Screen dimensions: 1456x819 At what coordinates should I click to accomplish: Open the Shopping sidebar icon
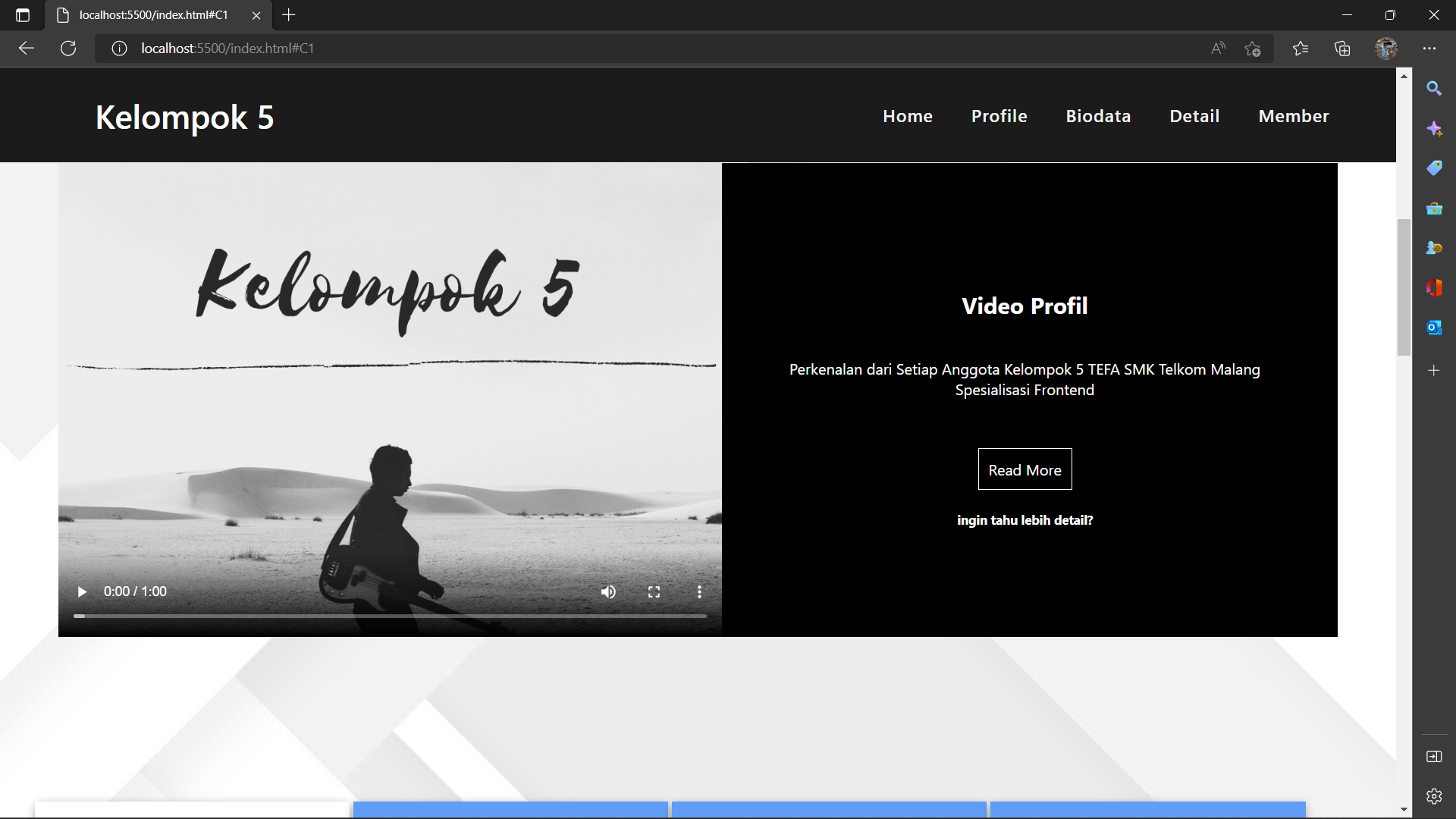1434,168
